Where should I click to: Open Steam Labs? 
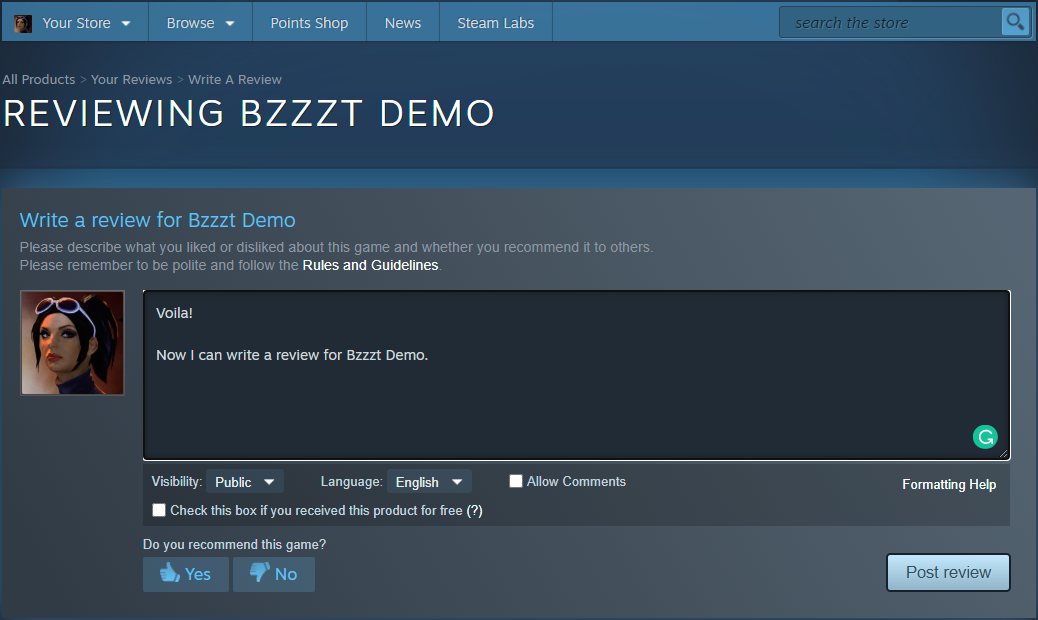495,23
